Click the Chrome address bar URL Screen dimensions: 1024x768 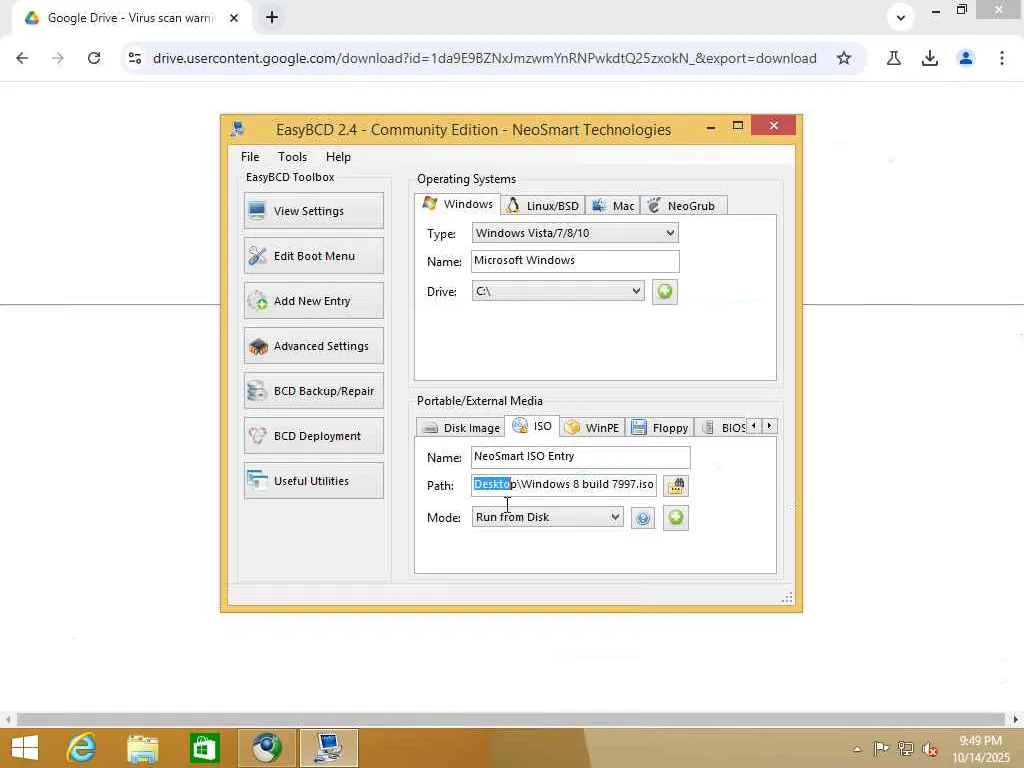[485, 58]
